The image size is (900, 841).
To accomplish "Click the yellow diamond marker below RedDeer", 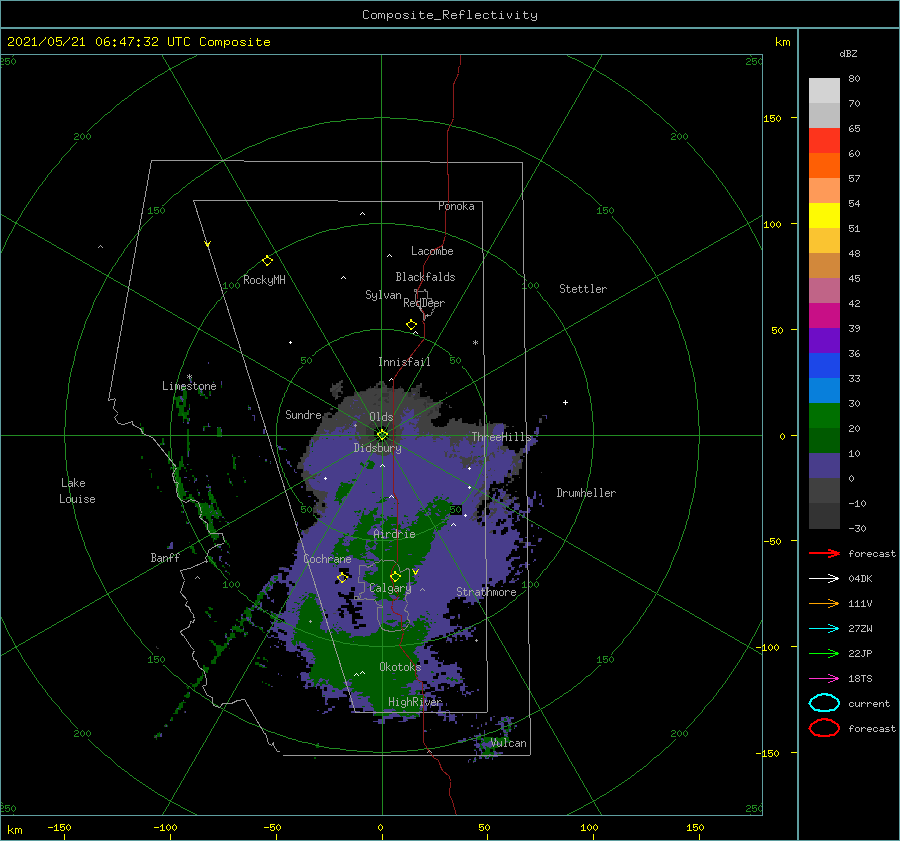I will 412,325.
